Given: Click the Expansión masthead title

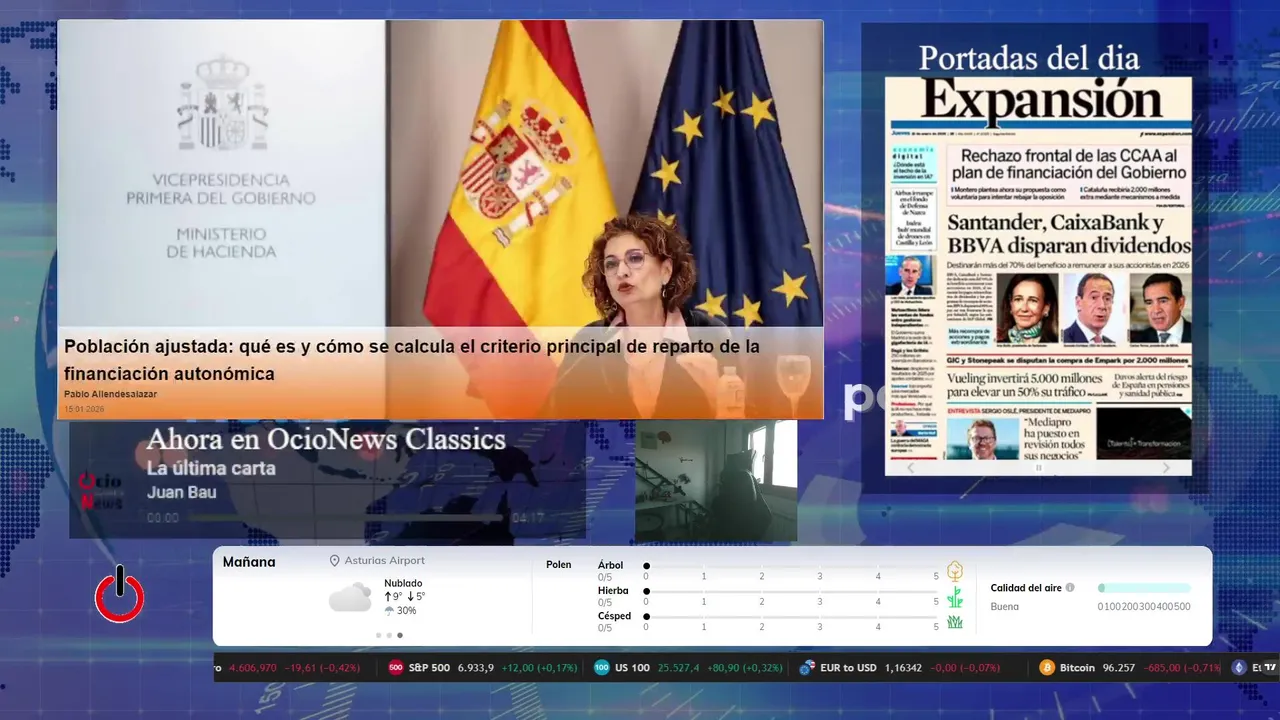Looking at the screenshot, I should tap(1041, 101).
